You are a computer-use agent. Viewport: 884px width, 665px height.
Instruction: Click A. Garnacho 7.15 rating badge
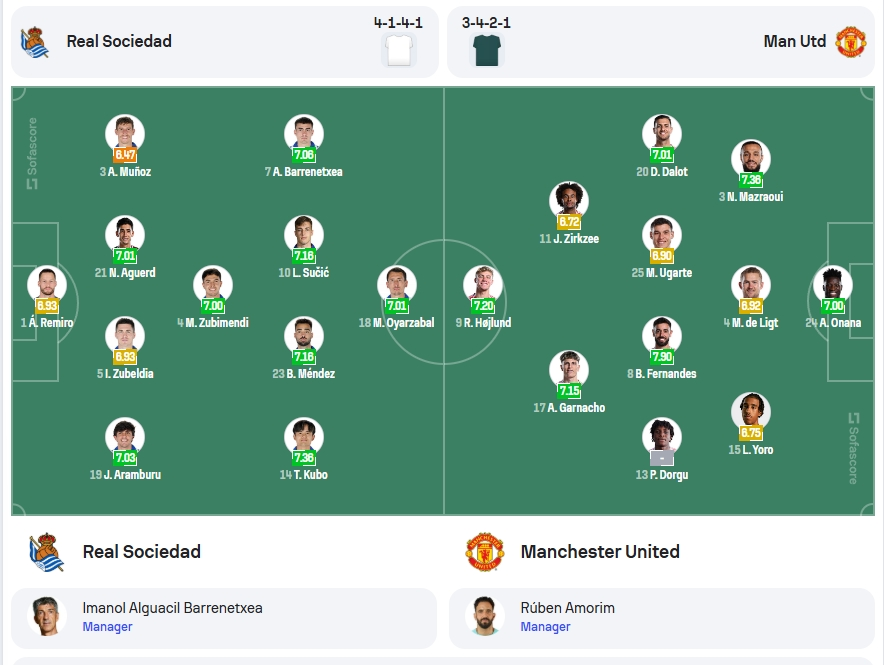[569, 391]
